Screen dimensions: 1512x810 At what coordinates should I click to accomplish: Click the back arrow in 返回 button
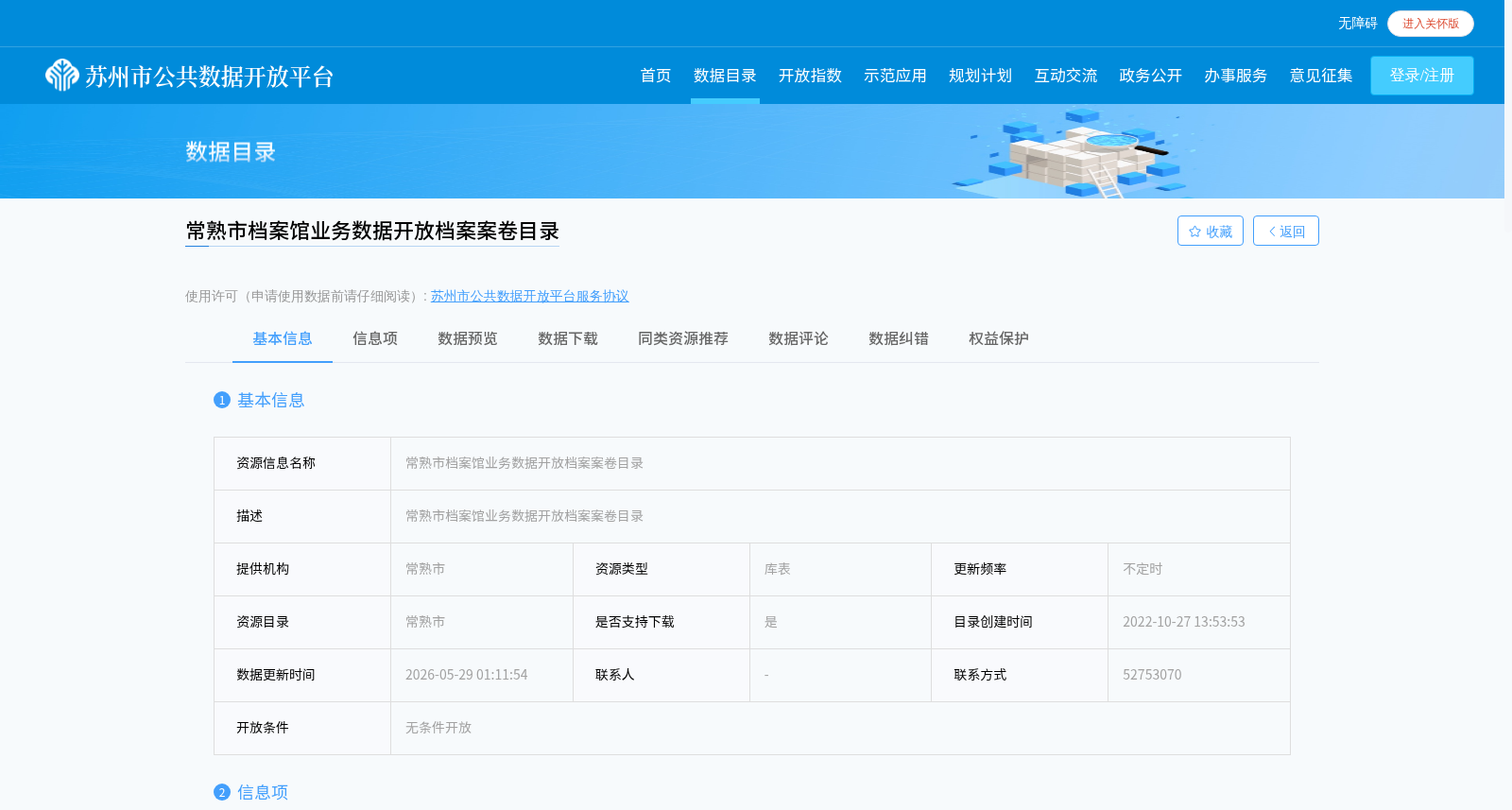pyautogui.click(x=1272, y=232)
